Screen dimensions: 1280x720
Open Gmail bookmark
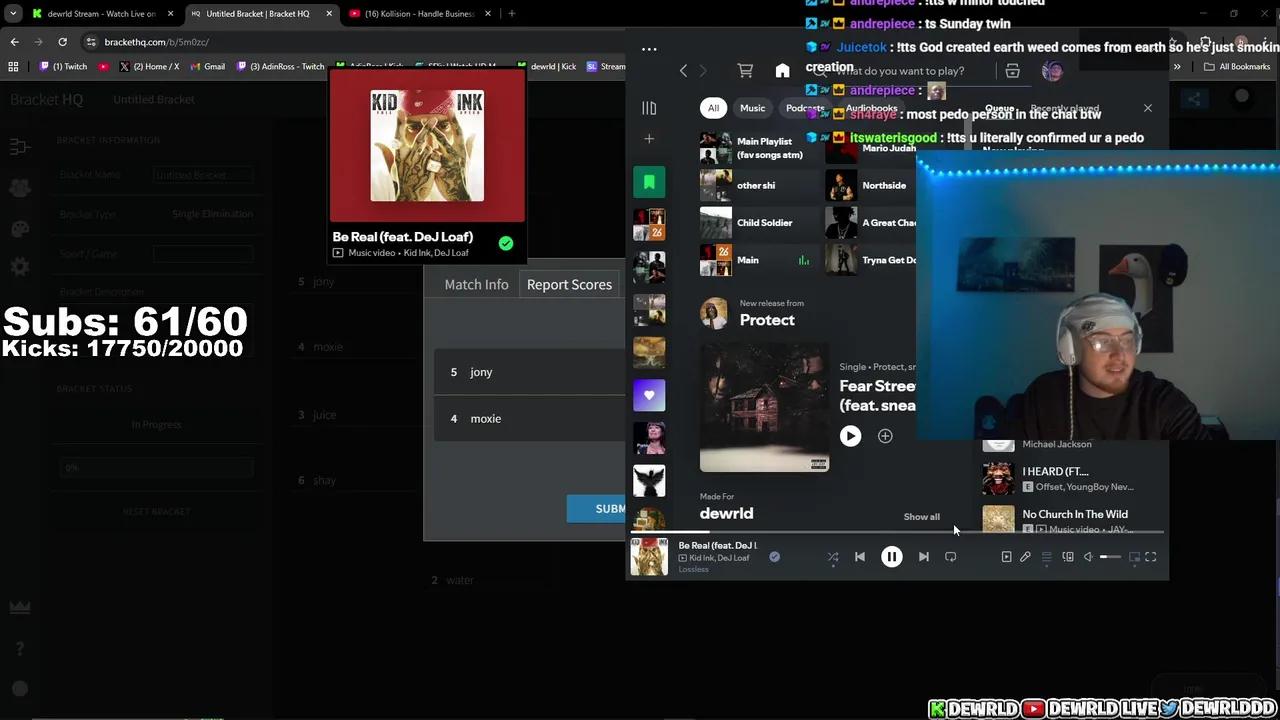pos(207,66)
